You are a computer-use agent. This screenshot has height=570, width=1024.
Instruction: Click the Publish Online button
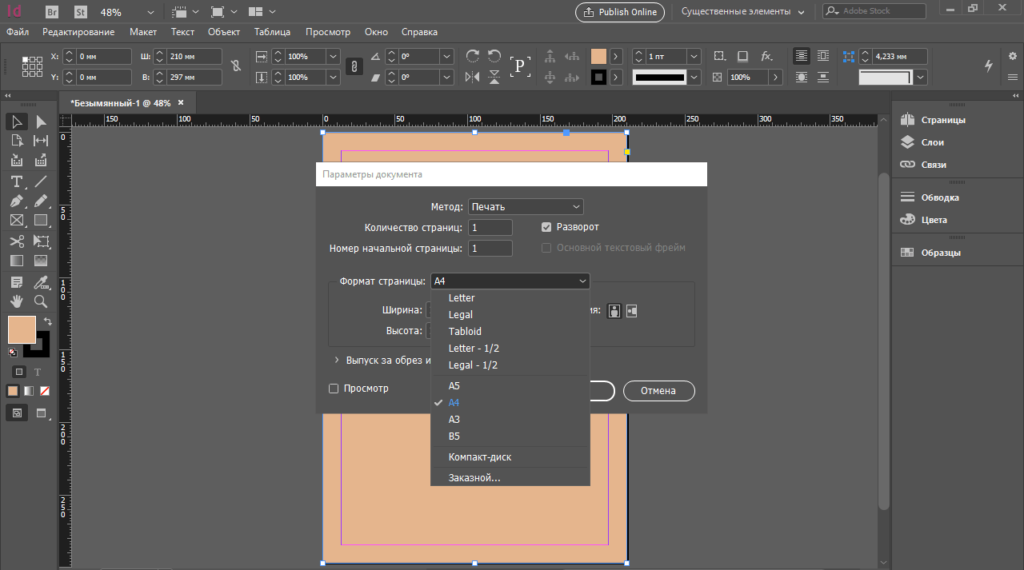620,12
